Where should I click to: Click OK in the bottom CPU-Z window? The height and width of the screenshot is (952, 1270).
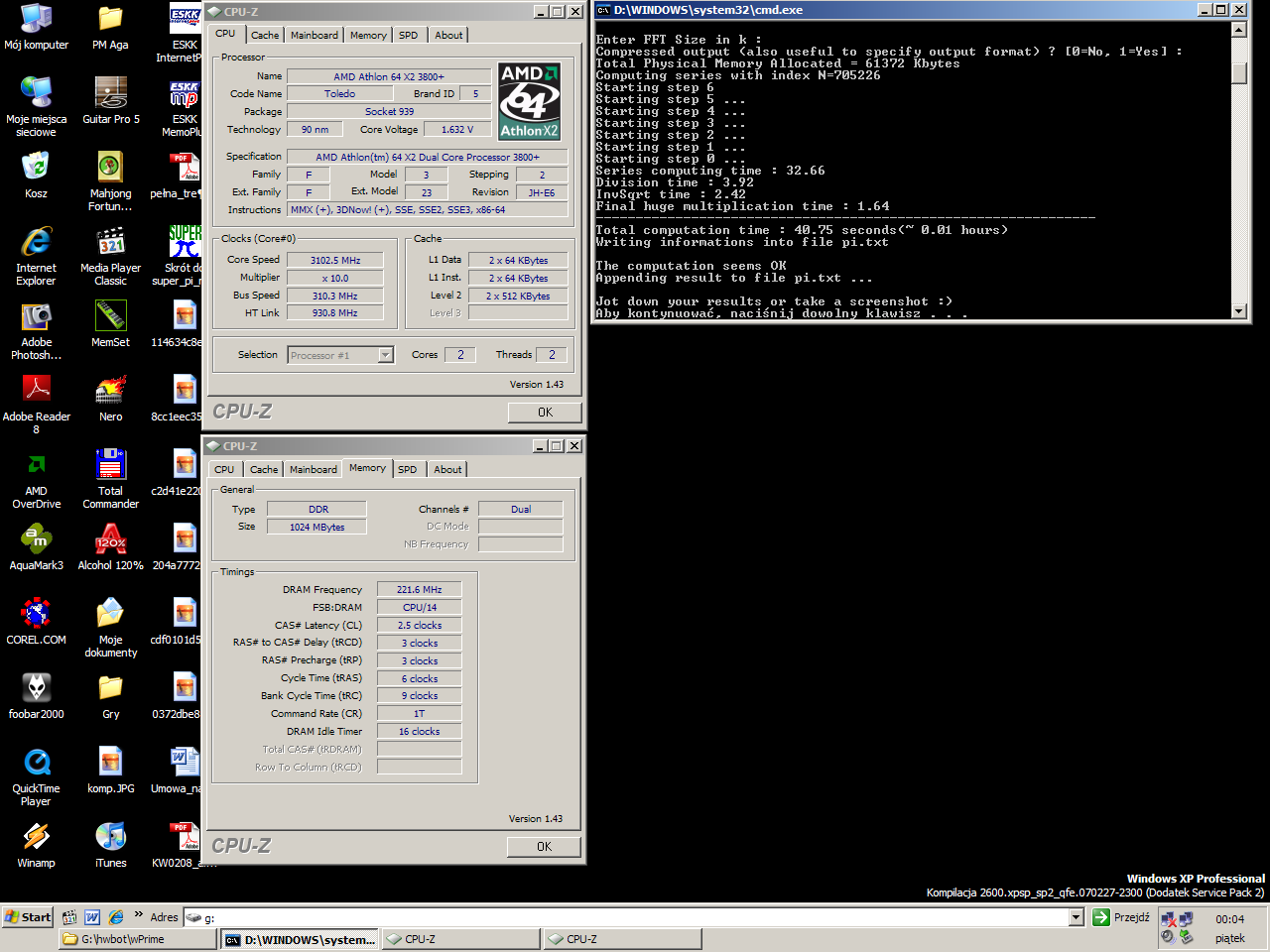(x=544, y=846)
